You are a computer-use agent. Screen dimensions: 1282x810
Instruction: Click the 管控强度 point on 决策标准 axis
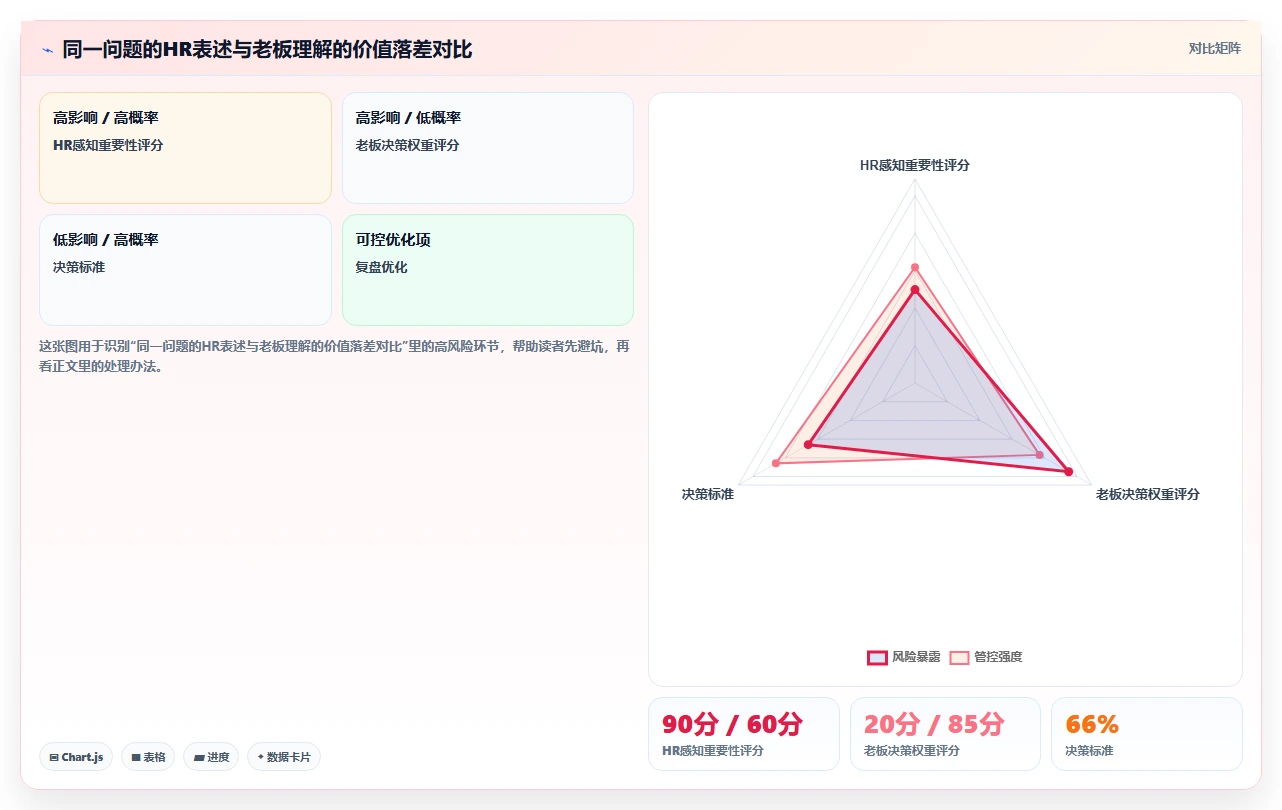click(776, 463)
